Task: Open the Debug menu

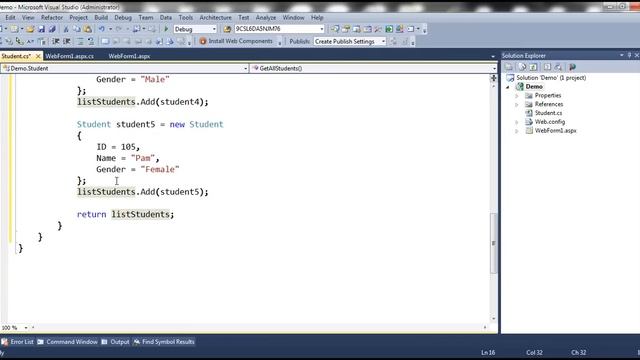Action: [x=123, y=18]
